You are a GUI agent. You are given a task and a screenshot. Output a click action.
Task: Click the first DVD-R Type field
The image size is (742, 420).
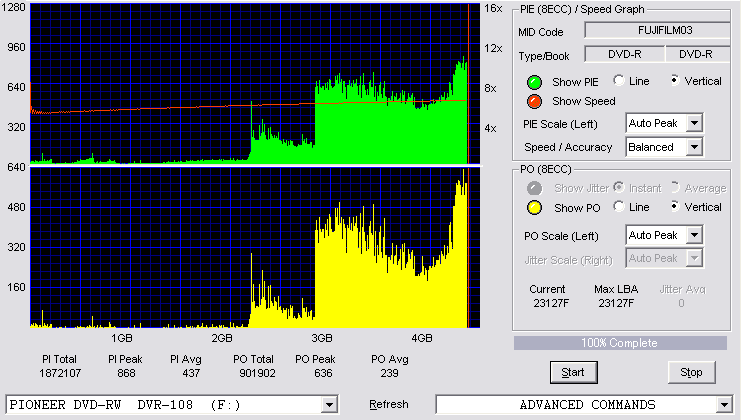click(625, 54)
